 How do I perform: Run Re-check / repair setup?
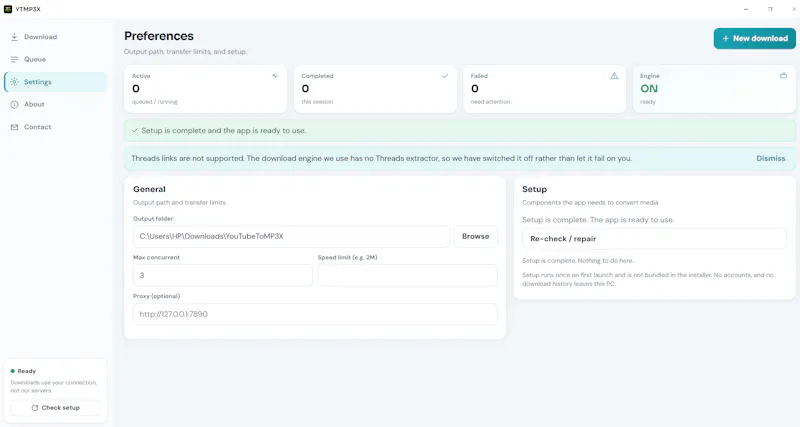click(654, 239)
